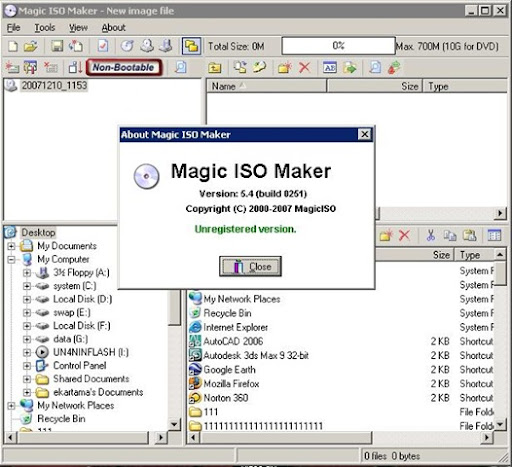The height and width of the screenshot is (467, 512).
Task: Click the red X delete icon in lower toolbar
Action: 404,236
